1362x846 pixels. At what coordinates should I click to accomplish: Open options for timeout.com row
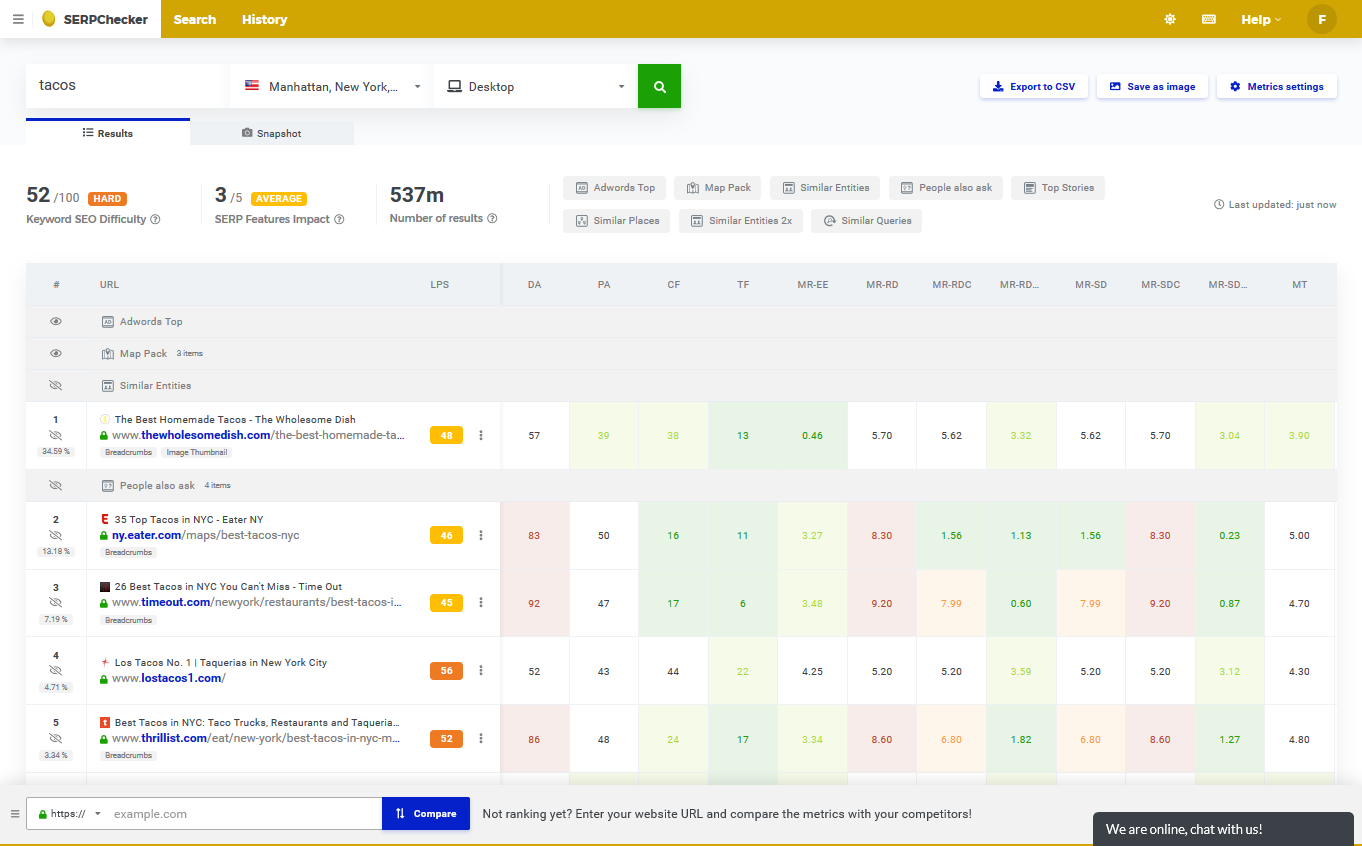(x=481, y=602)
